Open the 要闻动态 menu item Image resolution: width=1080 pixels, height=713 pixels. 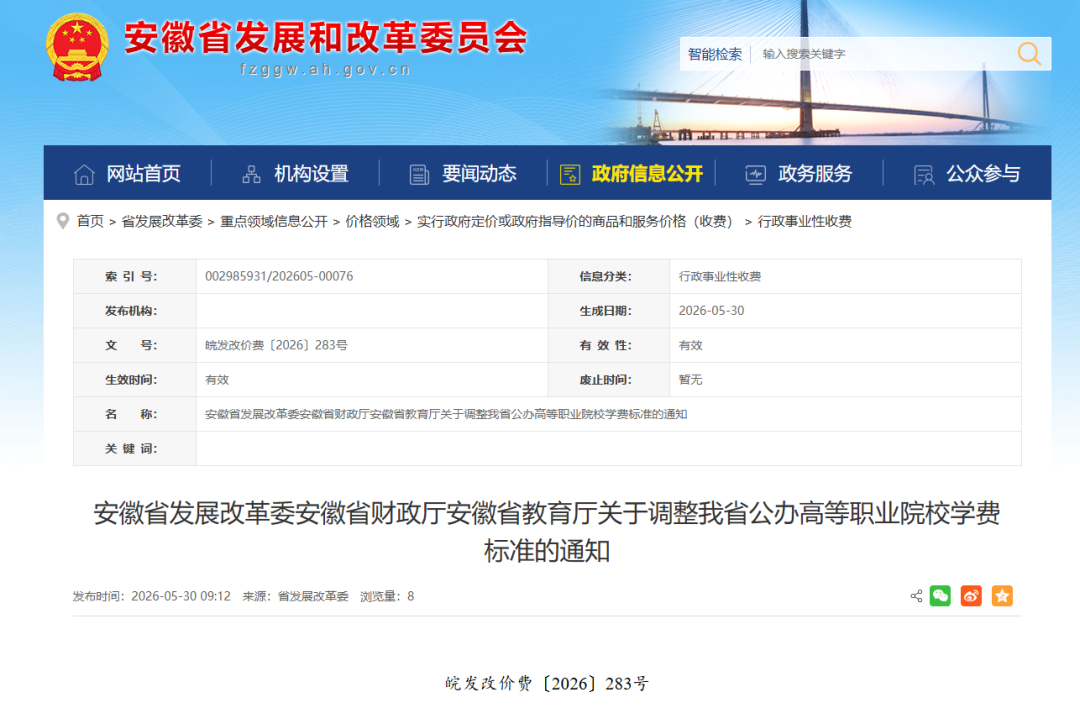tap(463, 174)
